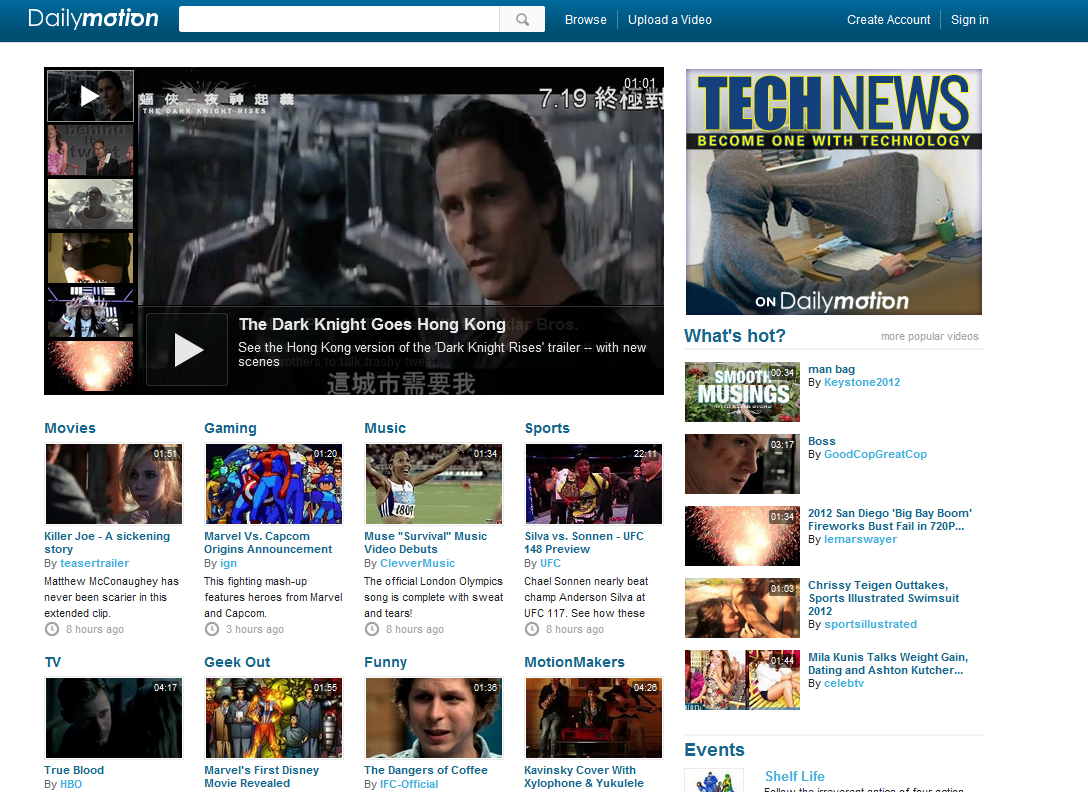Select the fireworks thumbnail in featured strip
The width and height of the screenshot is (1088, 792).
(x=90, y=365)
